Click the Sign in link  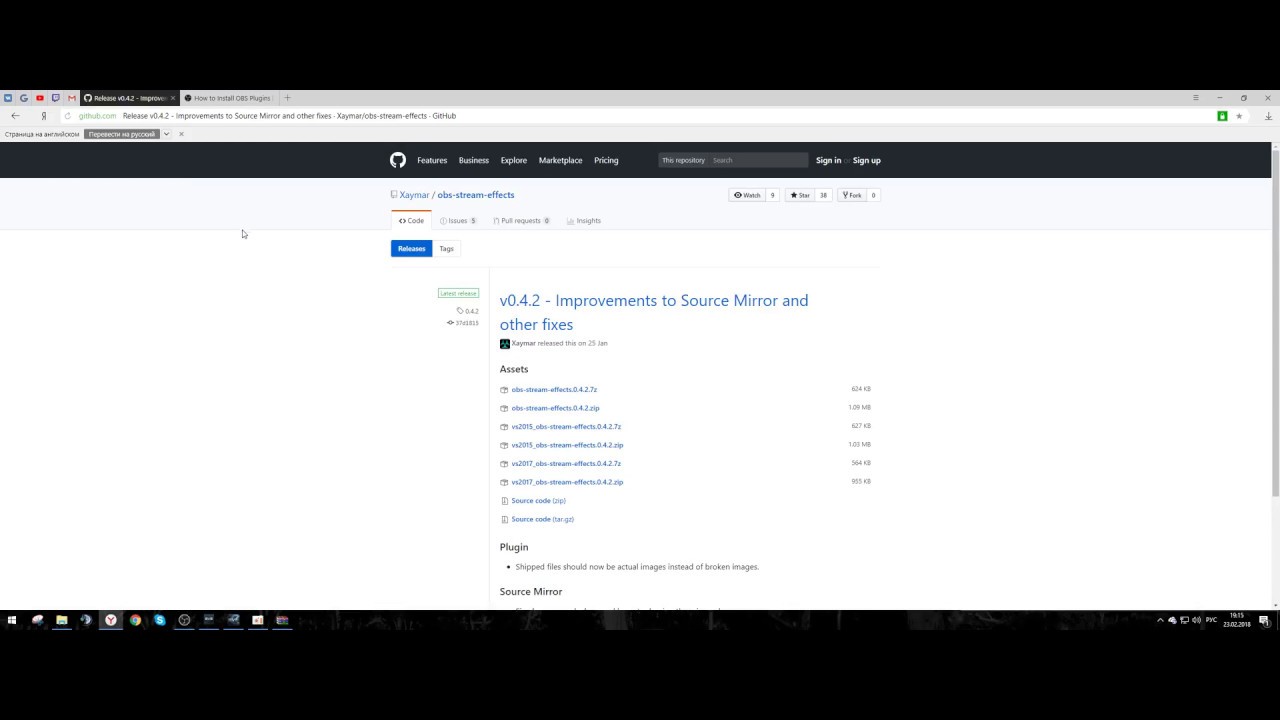[828, 160]
